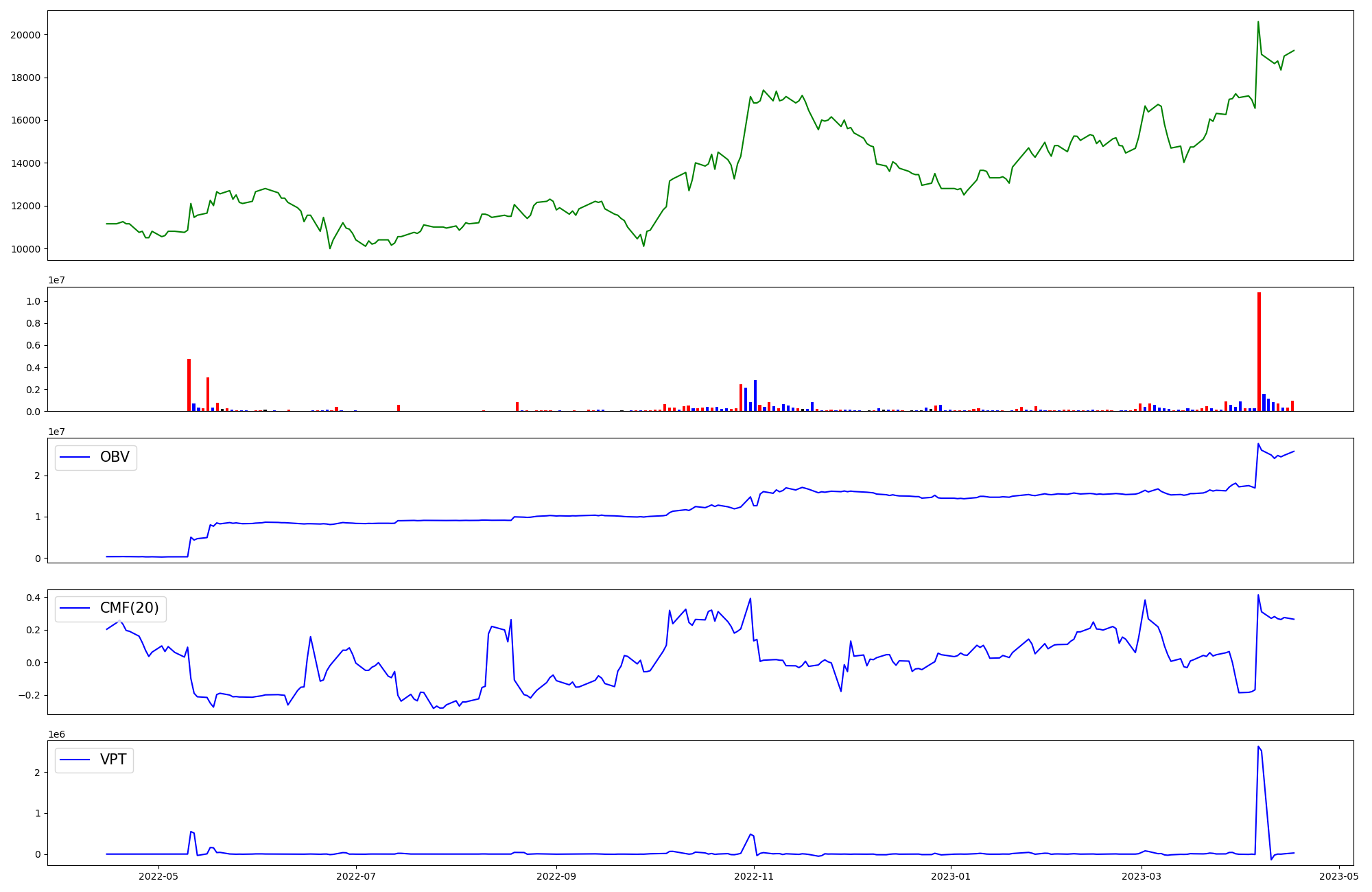The height and width of the screenshot is (892, 1372).
Task: Click the 0.8 volume axis label
Action: [34, 323]
